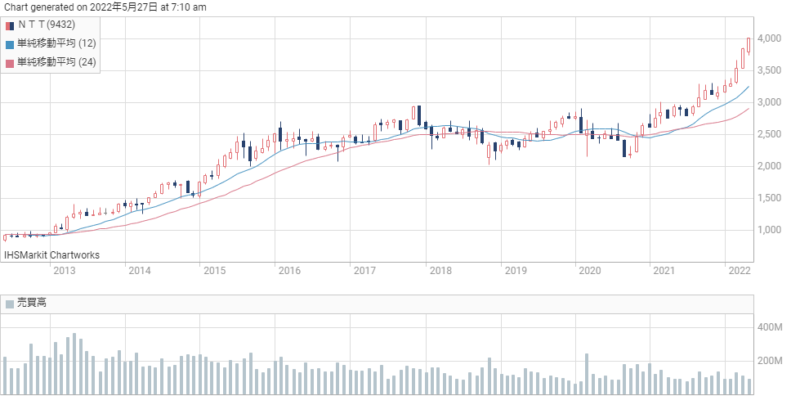
Task: Click the 2016 year axis label
Action: (289, 271)
